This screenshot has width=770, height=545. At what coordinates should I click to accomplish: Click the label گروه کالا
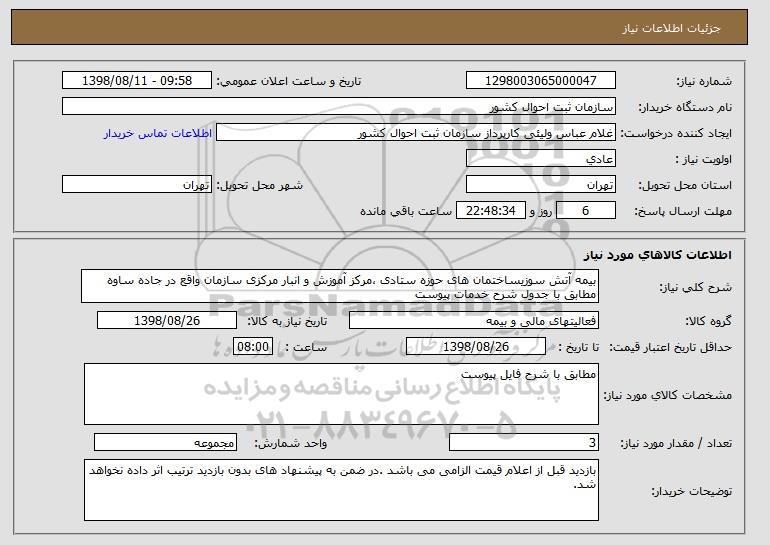pyautogui.click(x=709, y=322)
